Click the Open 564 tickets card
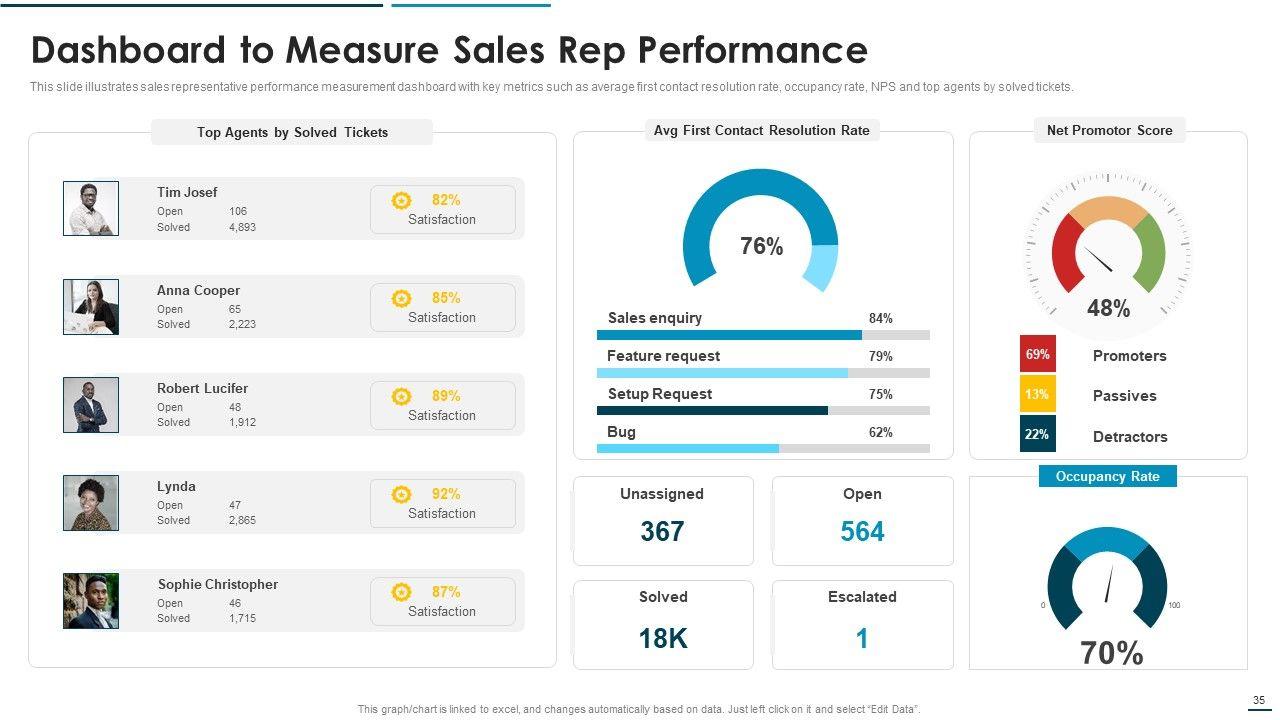 click(862, 520)
